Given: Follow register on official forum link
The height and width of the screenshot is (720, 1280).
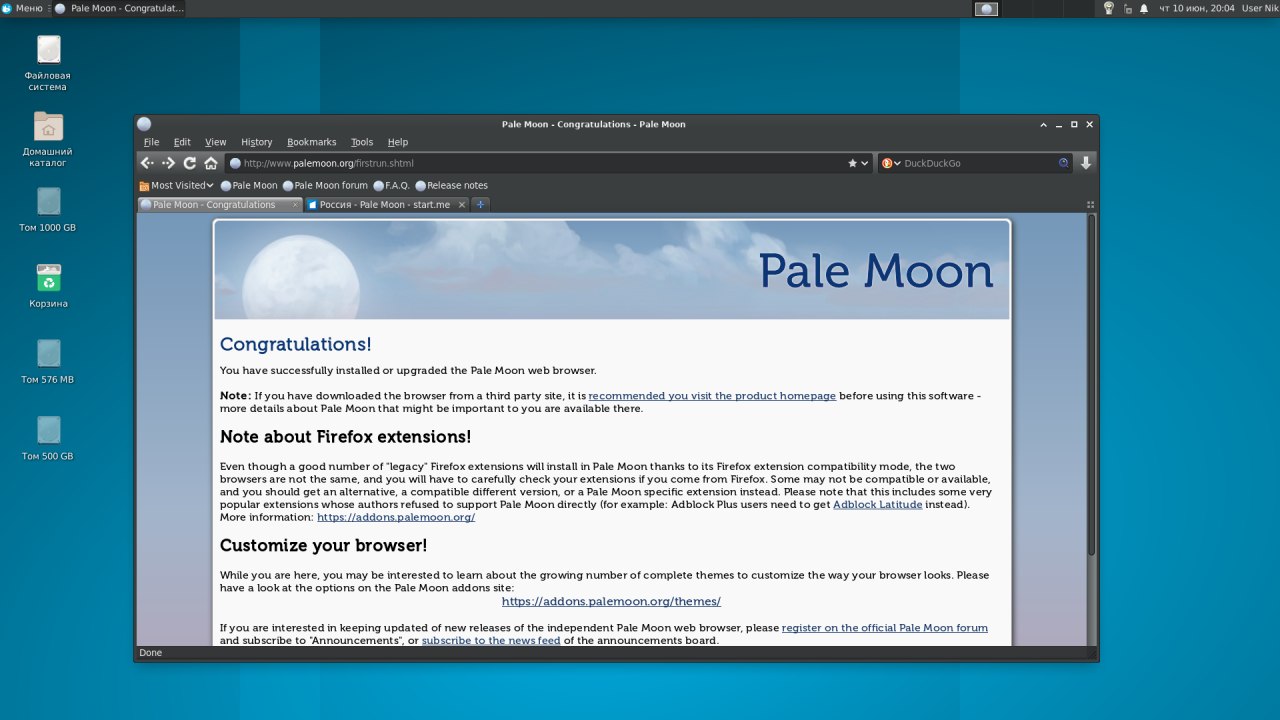Looking at the screenshot, I should coord(885,628).
